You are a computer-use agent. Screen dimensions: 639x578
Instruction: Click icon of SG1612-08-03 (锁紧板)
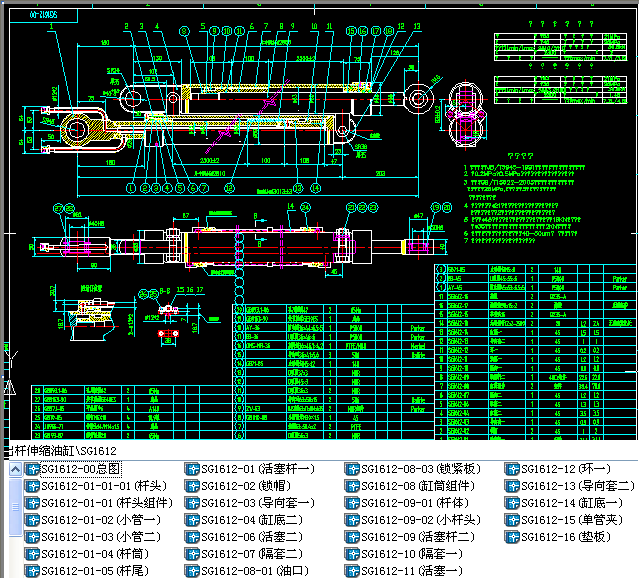[x=352, y=469]
